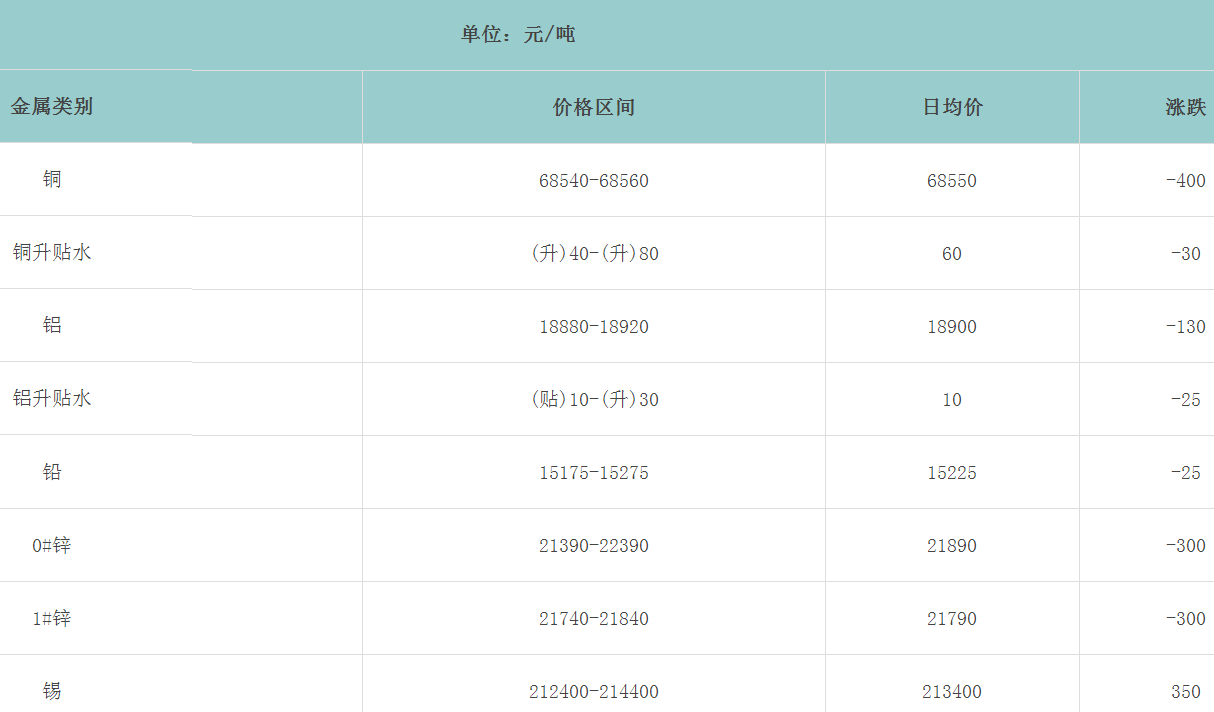The height and width of the screenshot is (712, 1214).
Task: Click the 0#锌 row label
Action: pyautogui.click(x=52, y=545)
